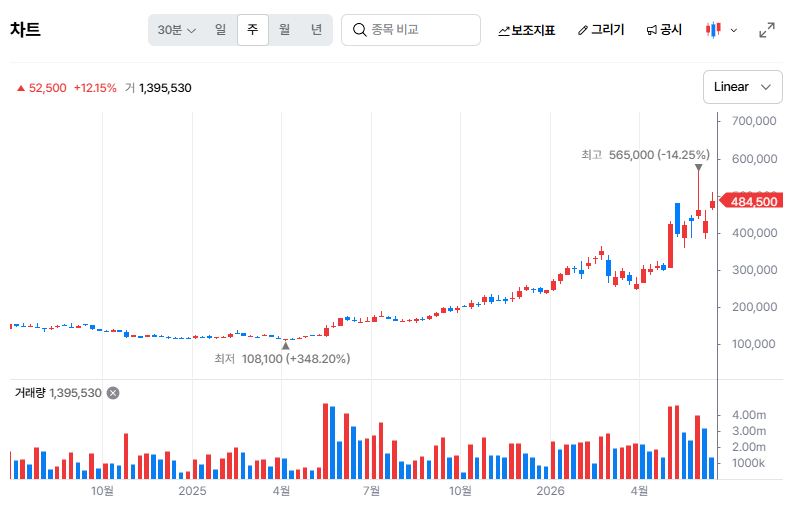
Task: Click the +12.15% change percentage
Action: click(95, 88)
